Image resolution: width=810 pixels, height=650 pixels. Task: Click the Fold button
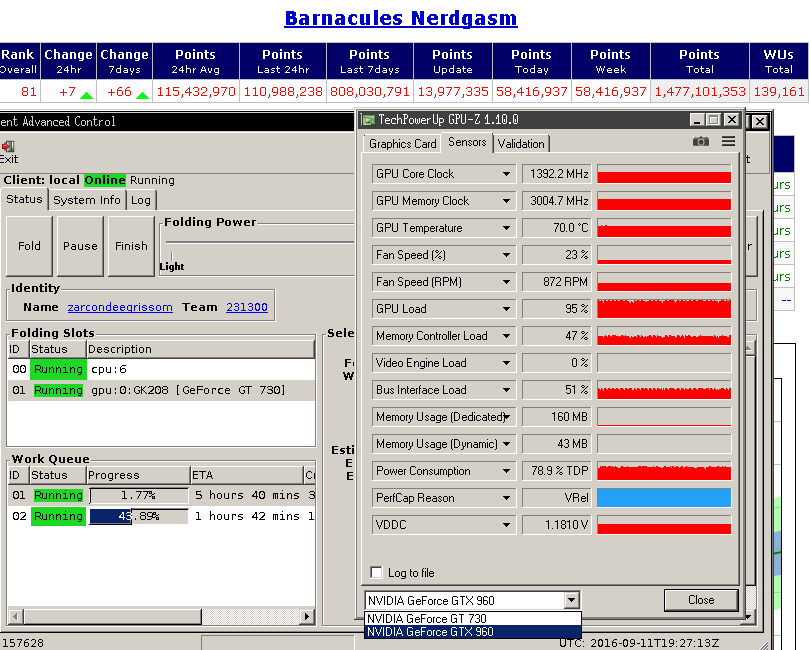point(29,246)
